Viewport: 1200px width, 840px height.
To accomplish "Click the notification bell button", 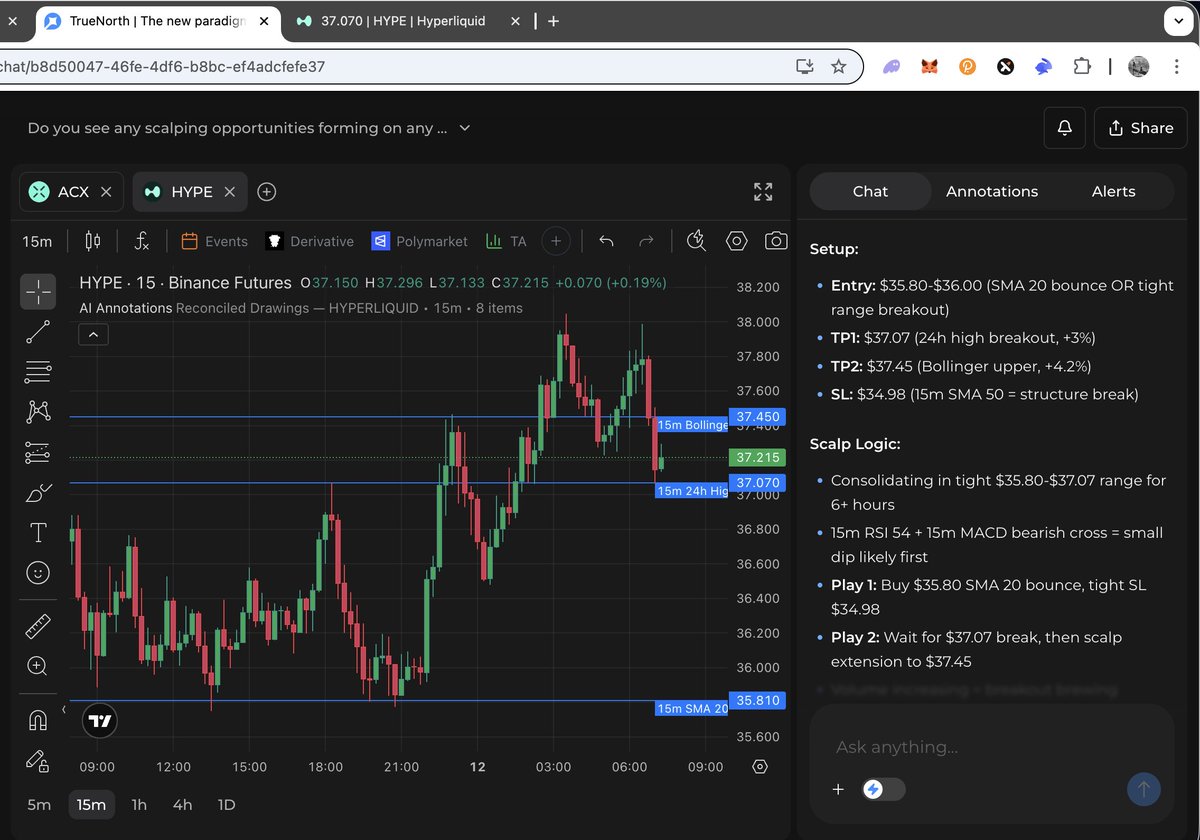I will click(1065, 128).
